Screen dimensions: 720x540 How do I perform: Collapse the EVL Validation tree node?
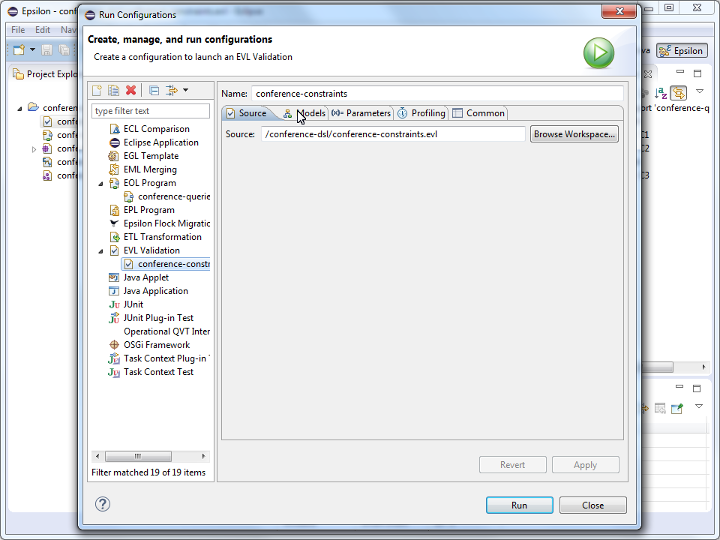pyautogui.click(x=101, y=251)
